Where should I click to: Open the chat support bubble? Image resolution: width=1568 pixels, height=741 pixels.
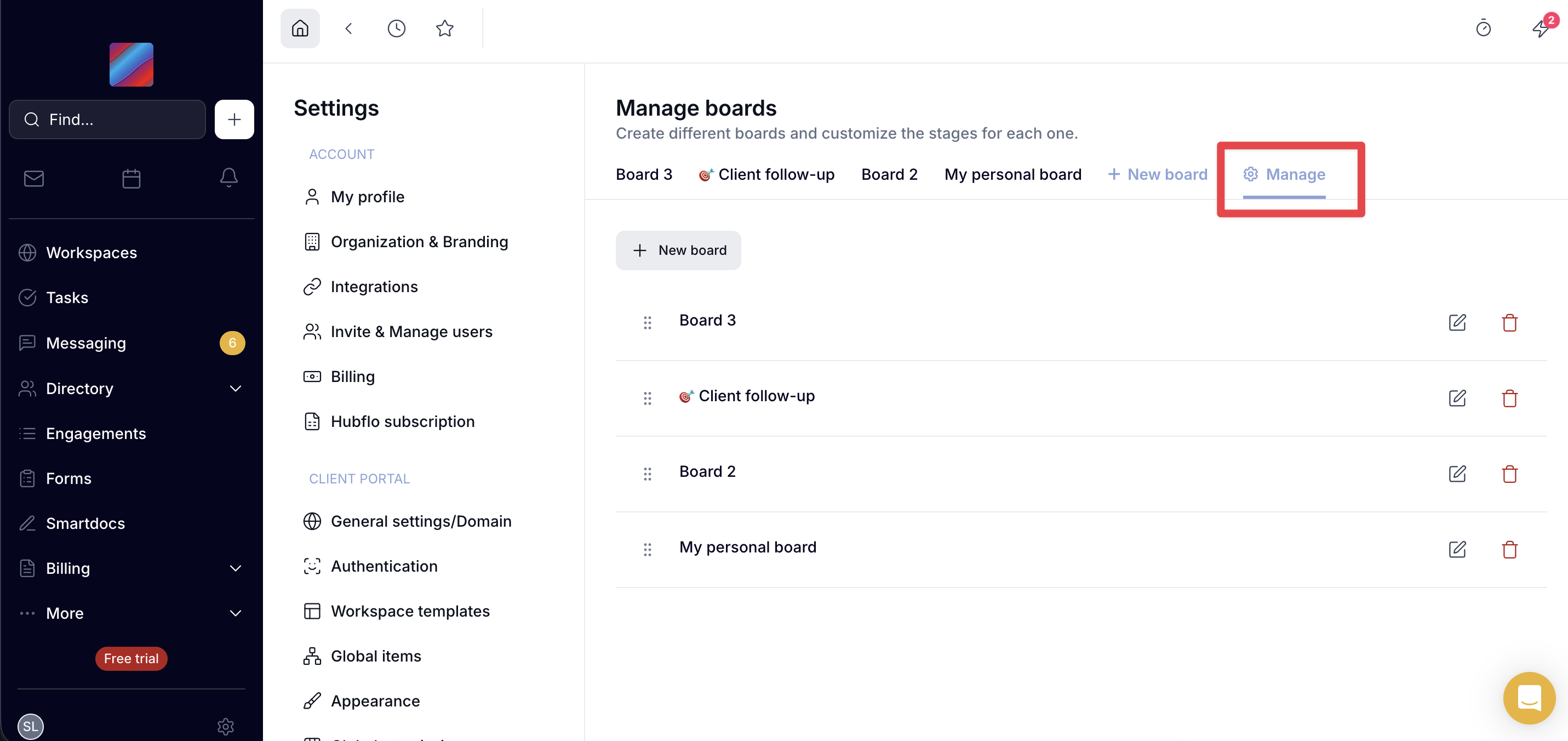[x=1529, y=698]
